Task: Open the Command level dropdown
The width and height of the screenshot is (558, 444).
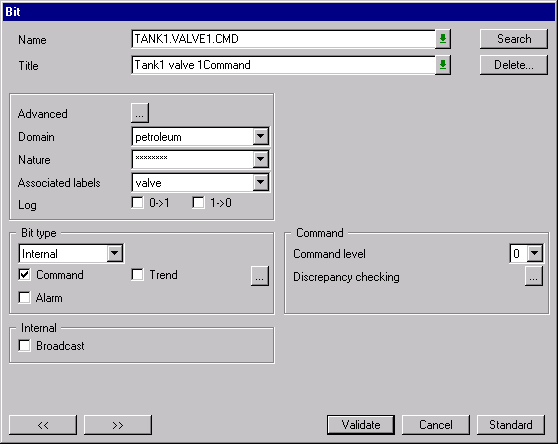Action: 535,253
